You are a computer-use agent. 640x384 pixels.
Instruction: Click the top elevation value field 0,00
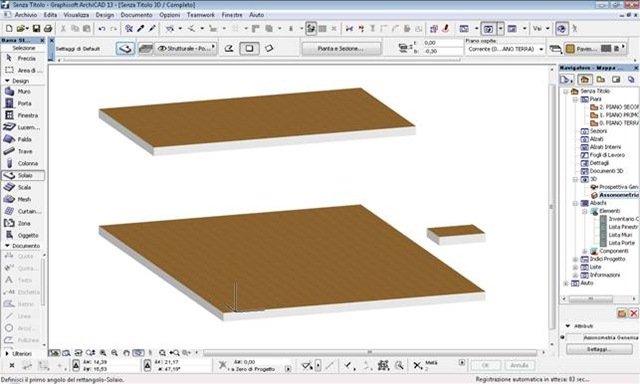[x=442, y=42]
